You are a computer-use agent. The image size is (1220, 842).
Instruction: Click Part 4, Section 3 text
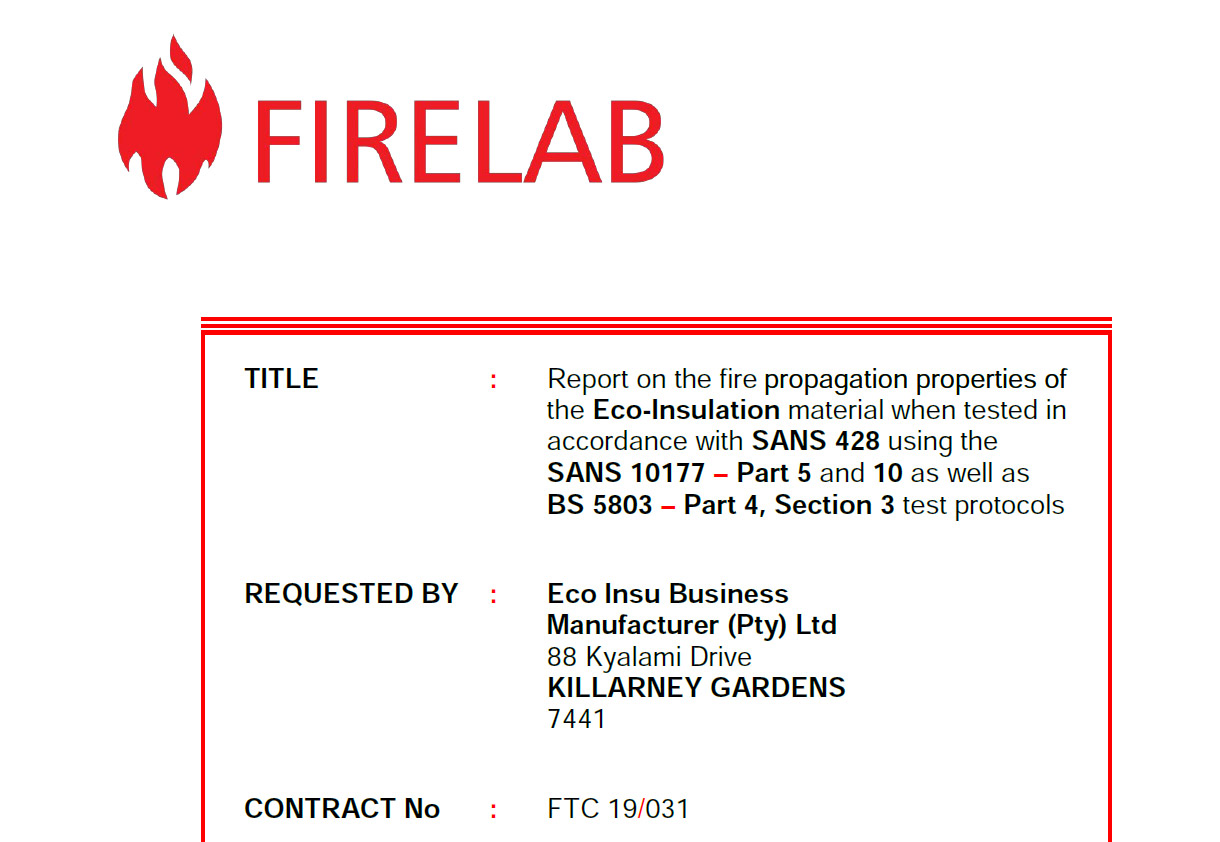(789, 505)
